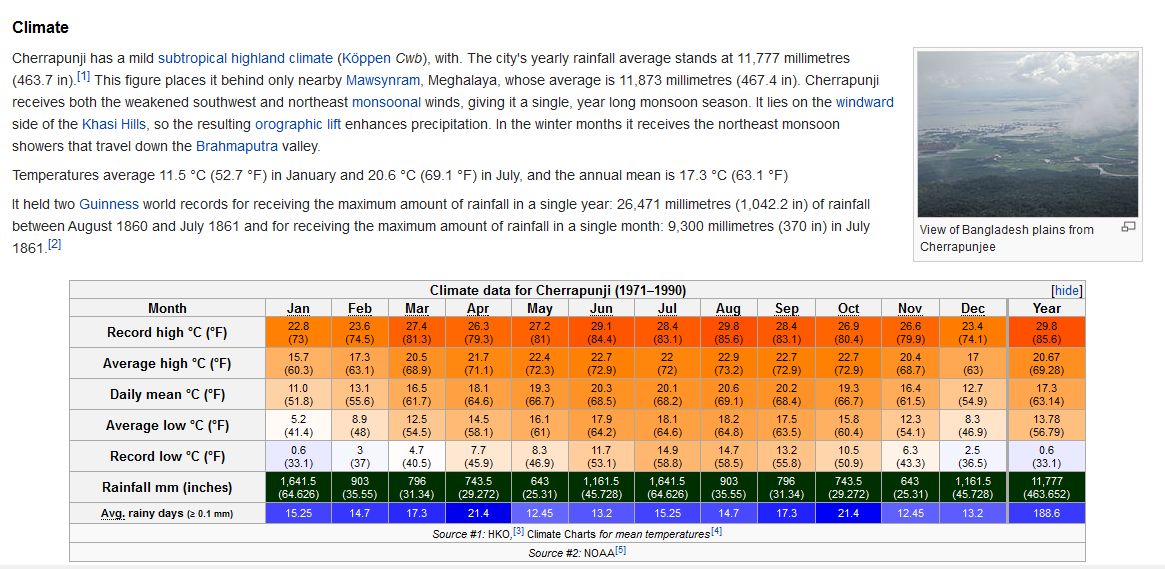Open footnote [4] after mean temperatures
Image resolution: width=1165 pixels, height=569 pixels.
tap(716, 530)
